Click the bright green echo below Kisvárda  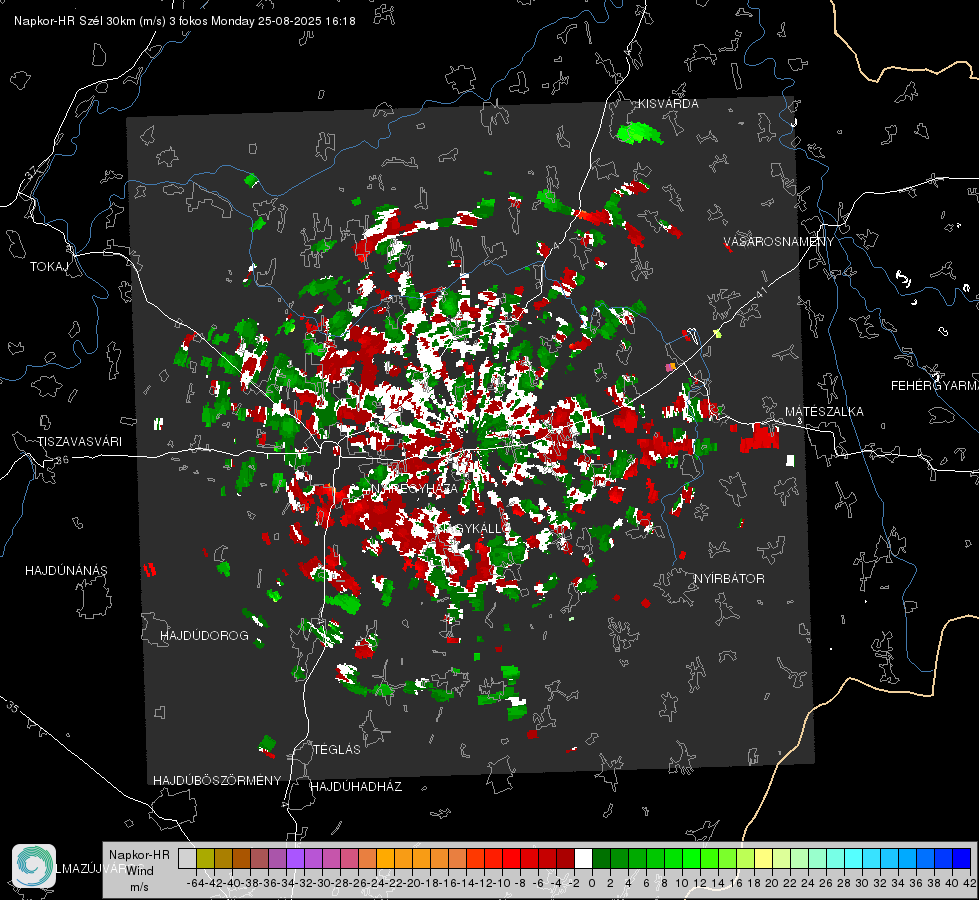(x=639, y=133)
